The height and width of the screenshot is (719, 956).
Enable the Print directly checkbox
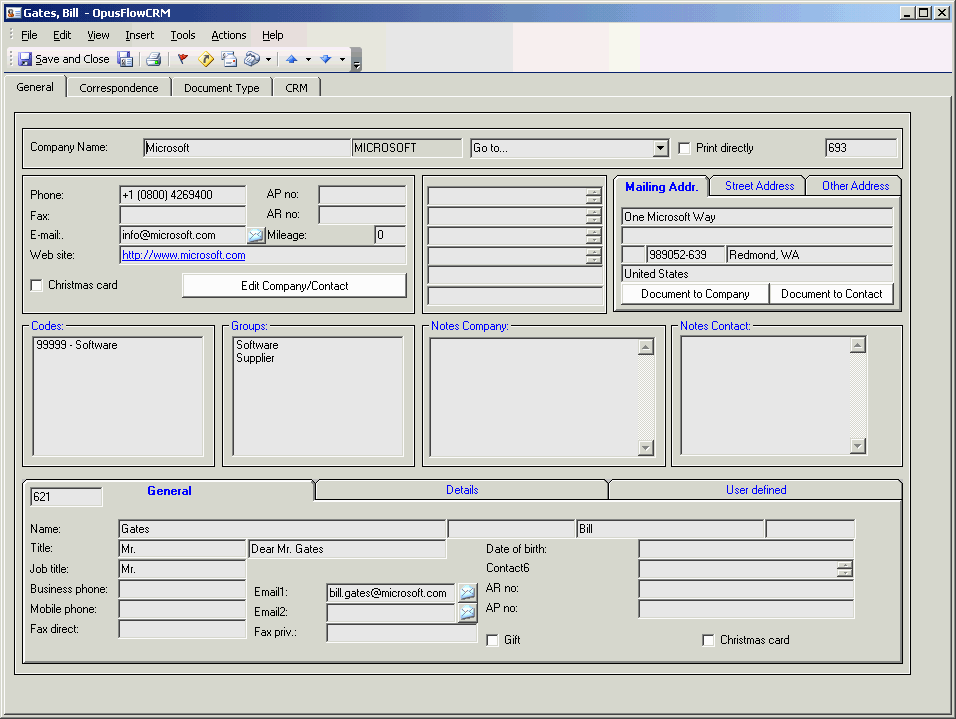[x=685, y=148]
